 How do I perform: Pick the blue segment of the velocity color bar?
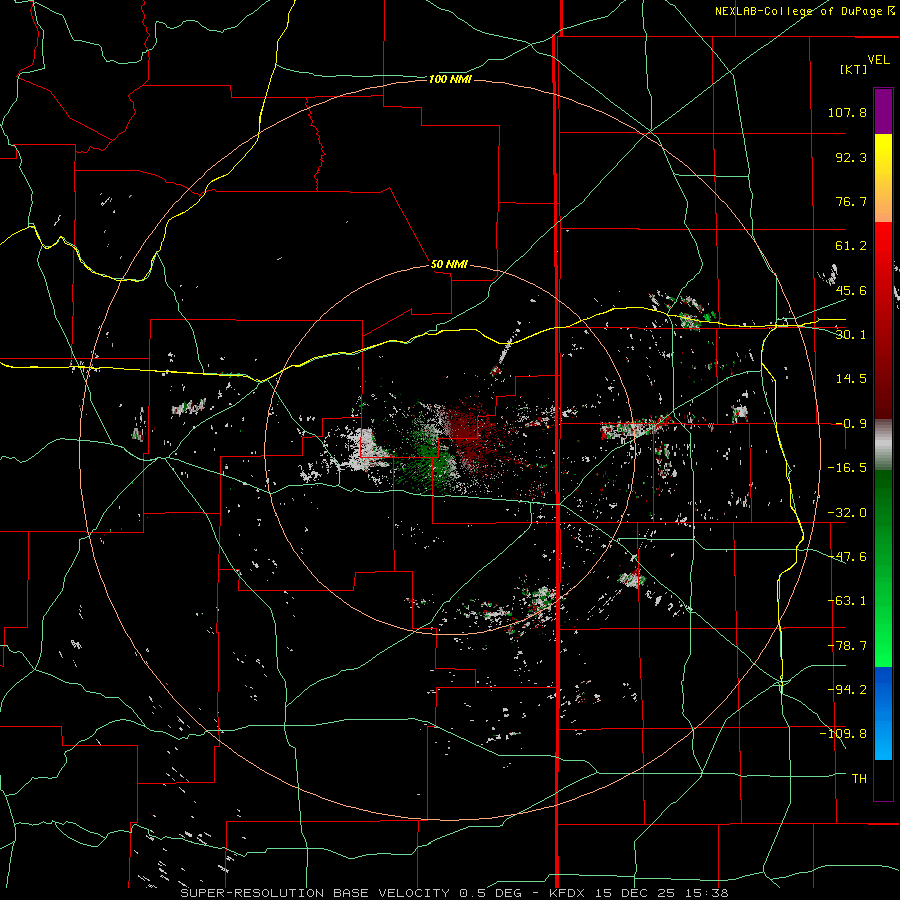(883, 713)
